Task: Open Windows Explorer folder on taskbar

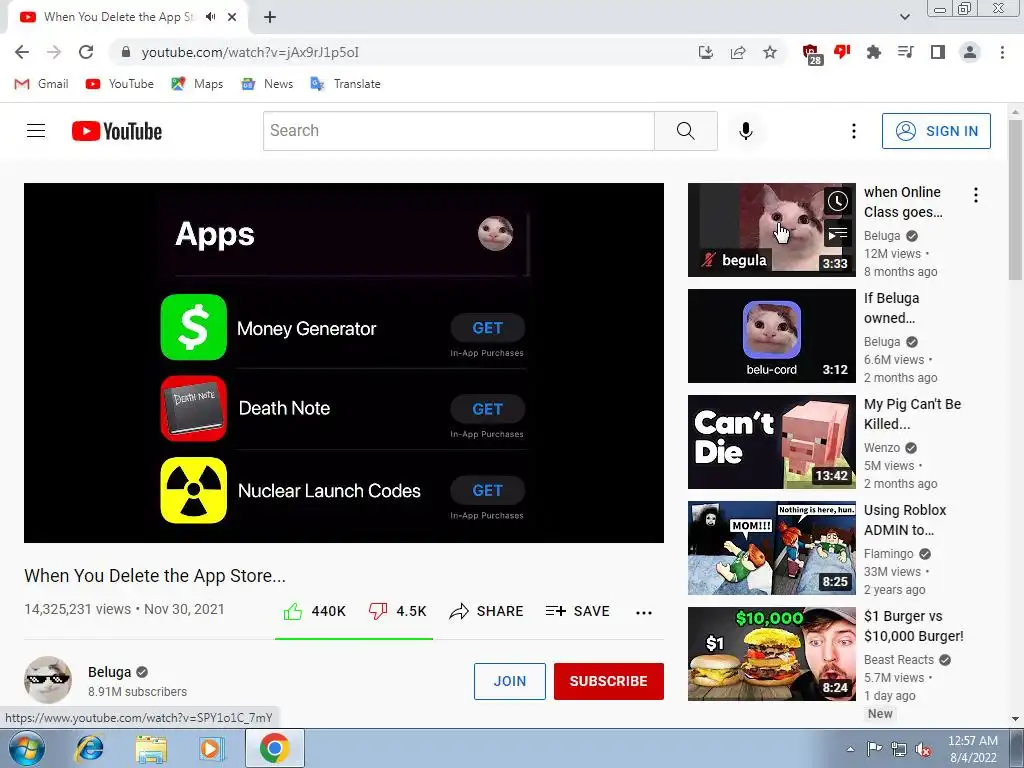Action: (x=151, y=749)
